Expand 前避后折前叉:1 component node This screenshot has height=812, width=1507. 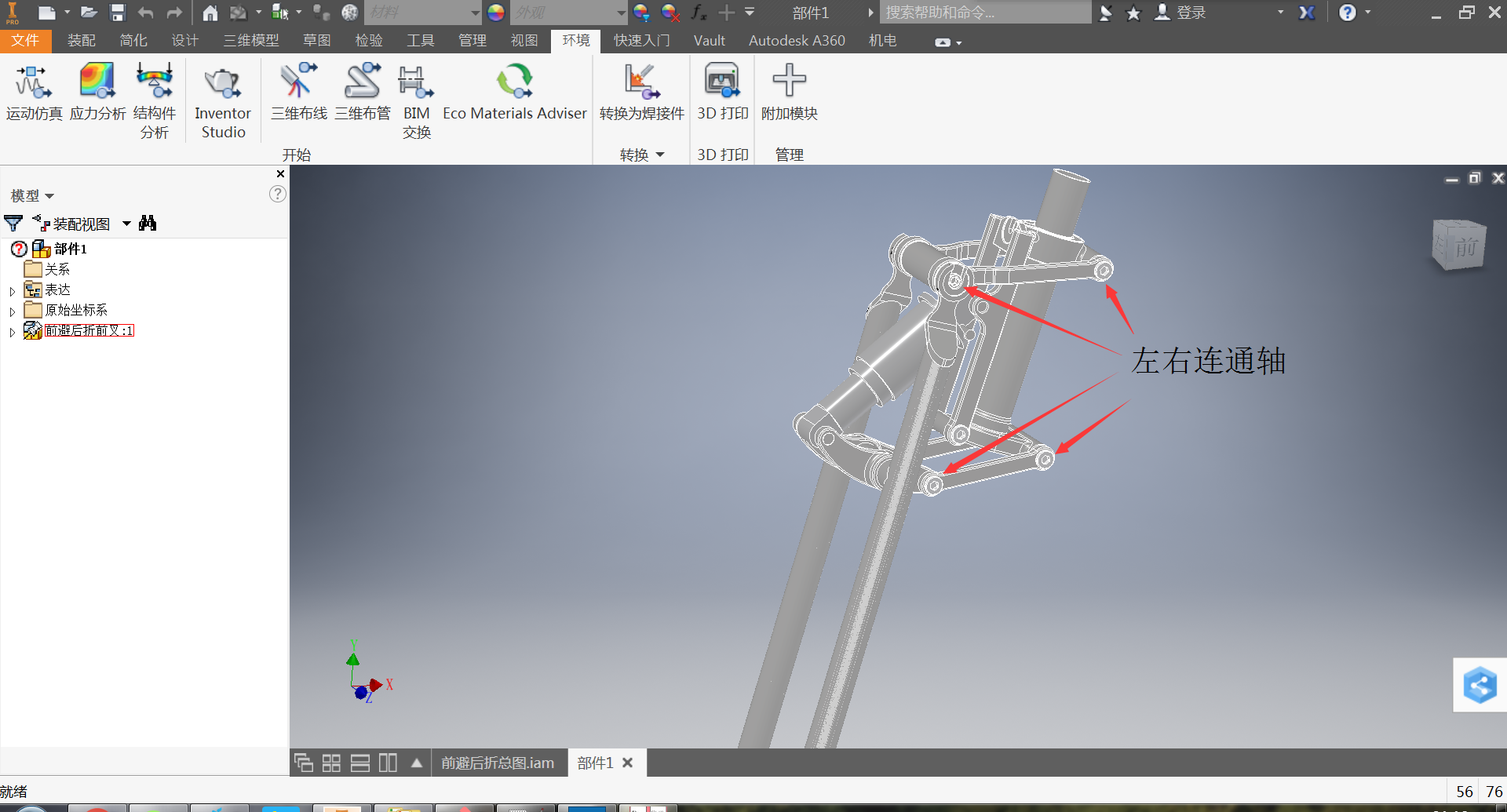click(13, 332)
